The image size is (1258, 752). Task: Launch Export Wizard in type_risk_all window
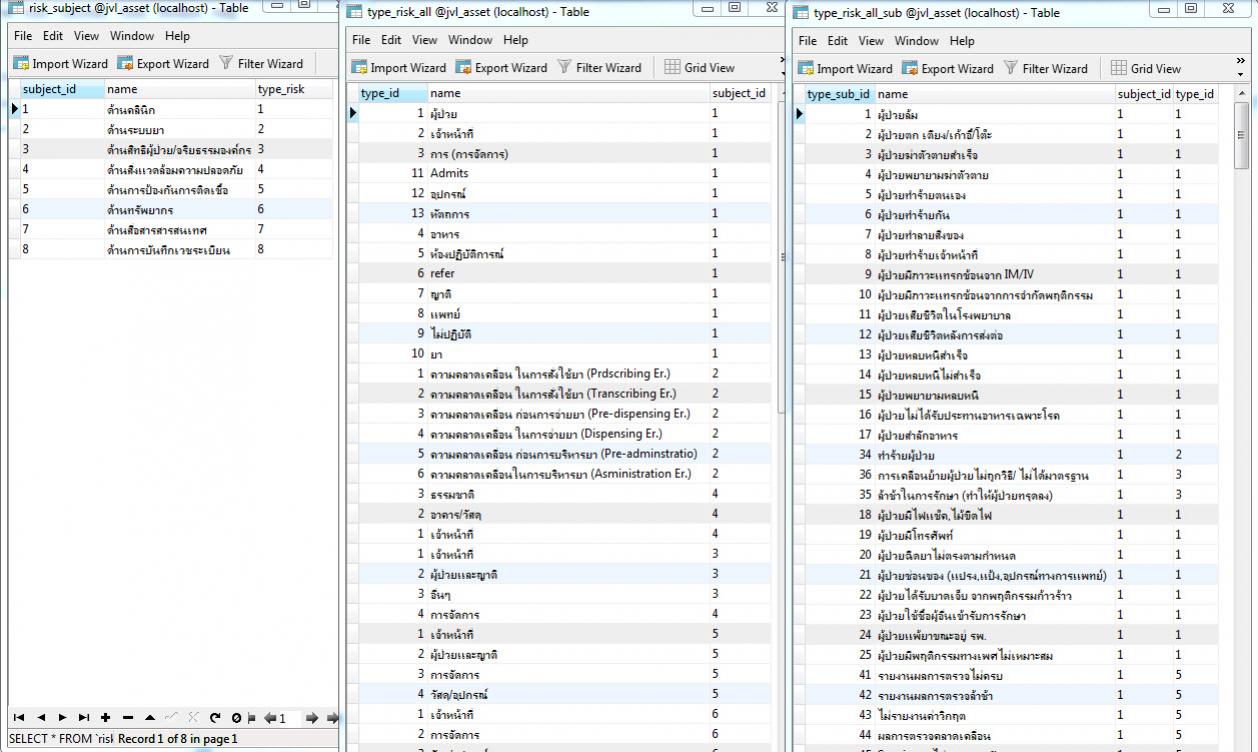pyautogui.click(x=501, y=68)
